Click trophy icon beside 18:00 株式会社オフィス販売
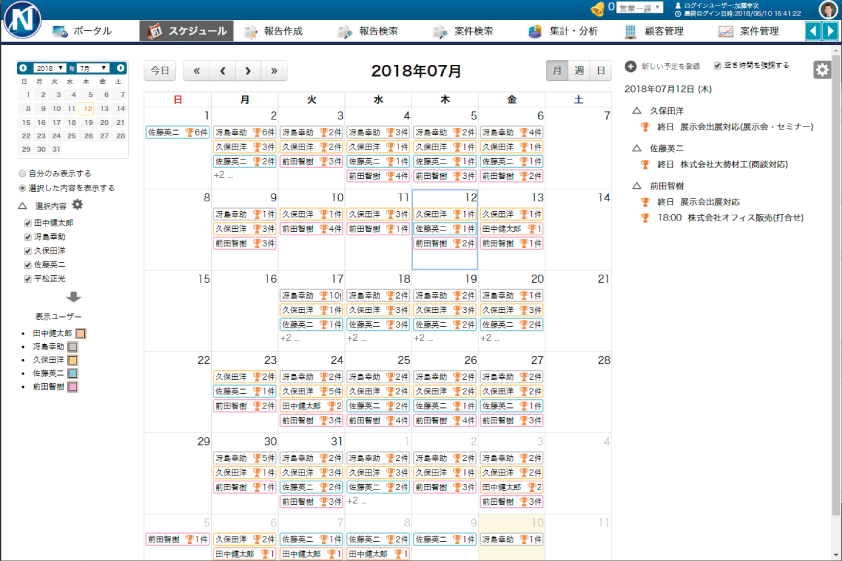Viewport: 842px width, 561px height. pyautogui.click(x=645, y=218)
